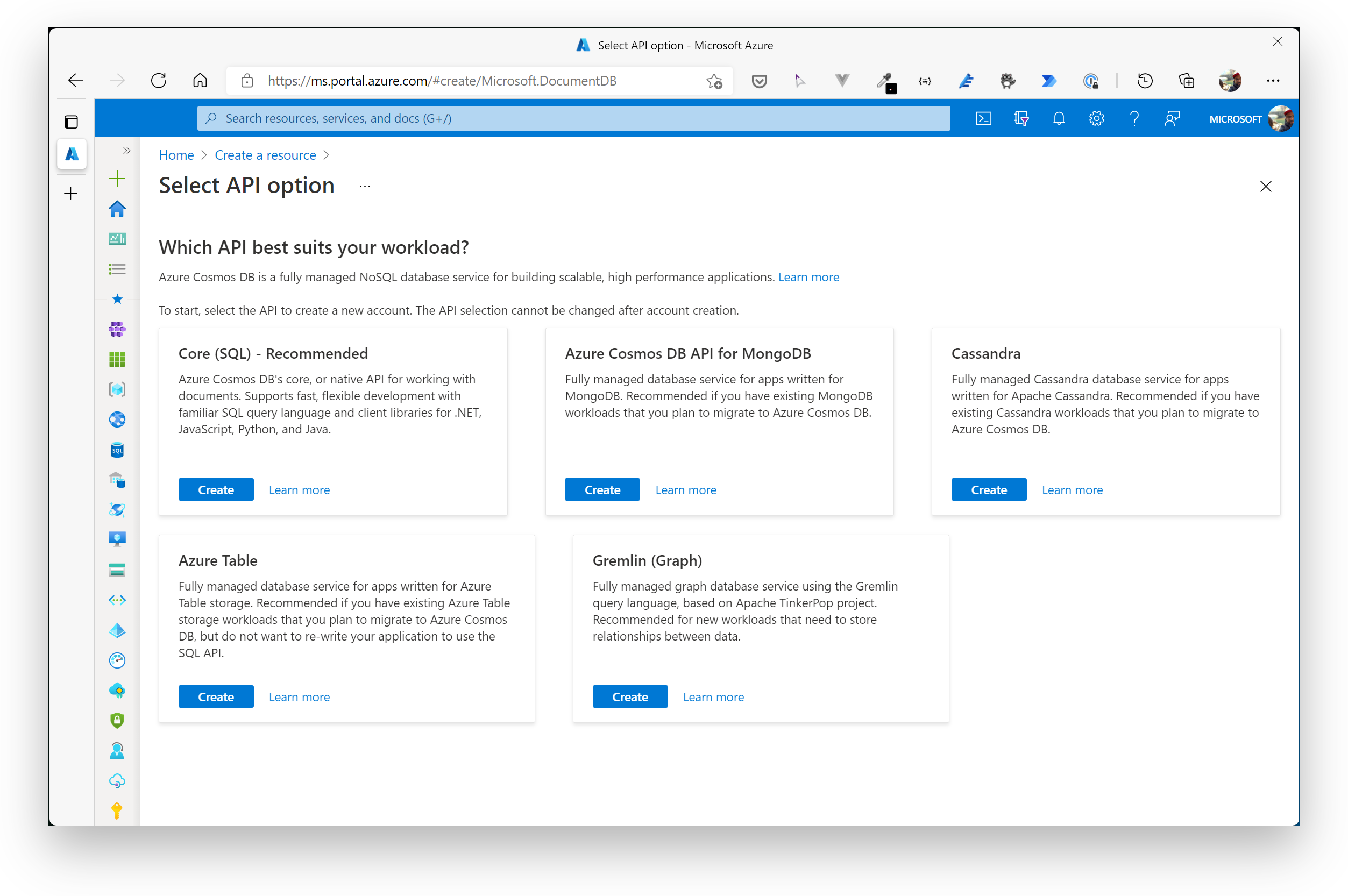Open the help question mark icon
The width and height of the screenshot is (1348, 896).
pyautogui.click(x=1134, y=118)
